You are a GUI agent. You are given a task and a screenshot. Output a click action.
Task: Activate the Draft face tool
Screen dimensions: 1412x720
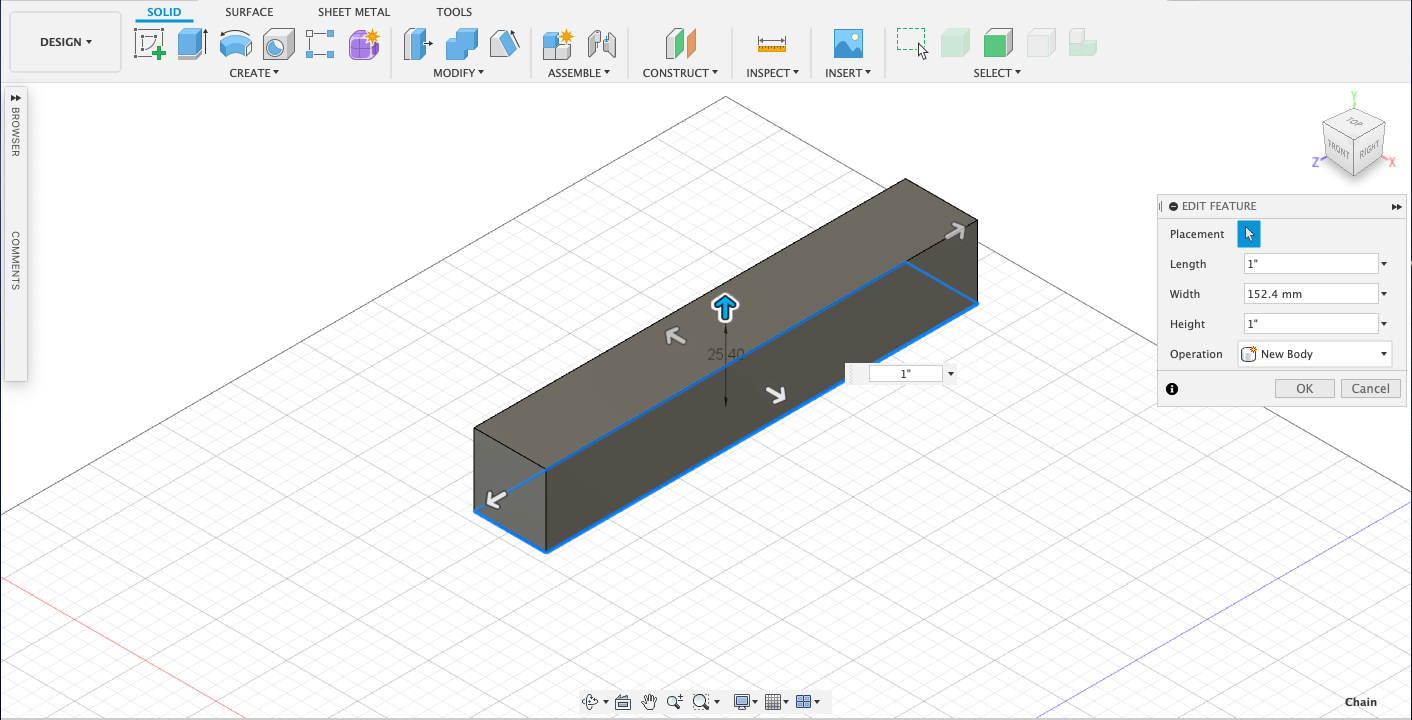(504, 43)
